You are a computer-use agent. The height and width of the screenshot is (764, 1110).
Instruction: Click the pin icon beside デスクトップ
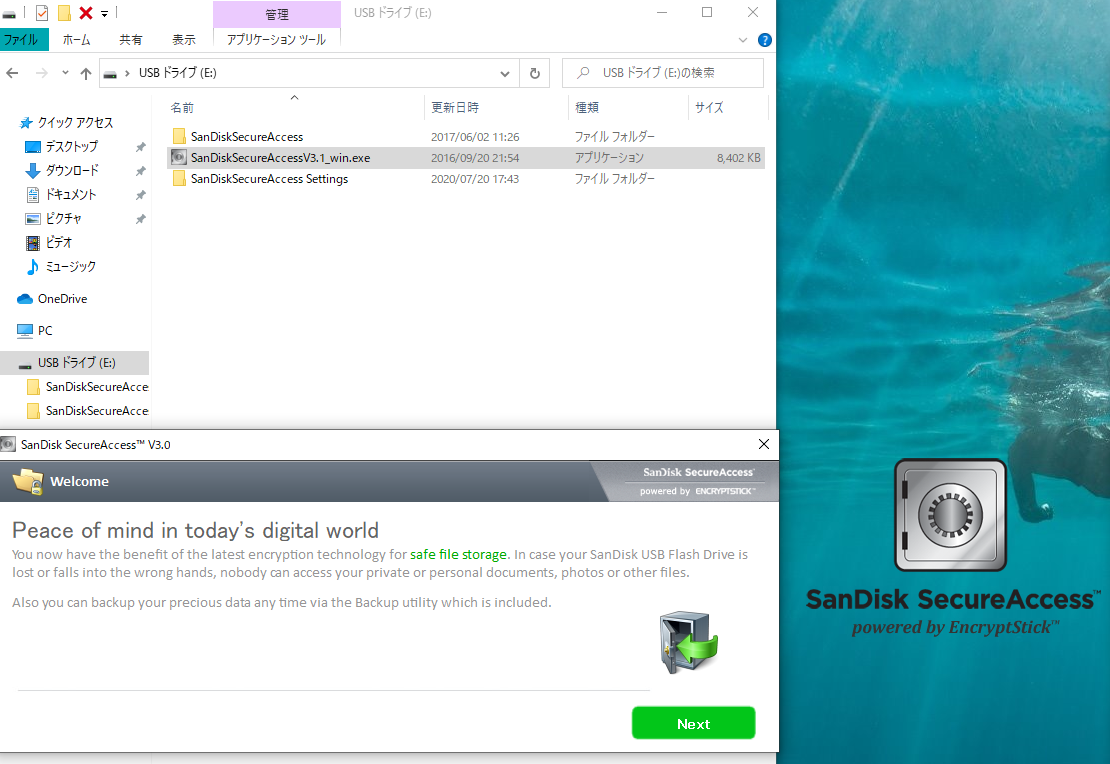(140, 147)
